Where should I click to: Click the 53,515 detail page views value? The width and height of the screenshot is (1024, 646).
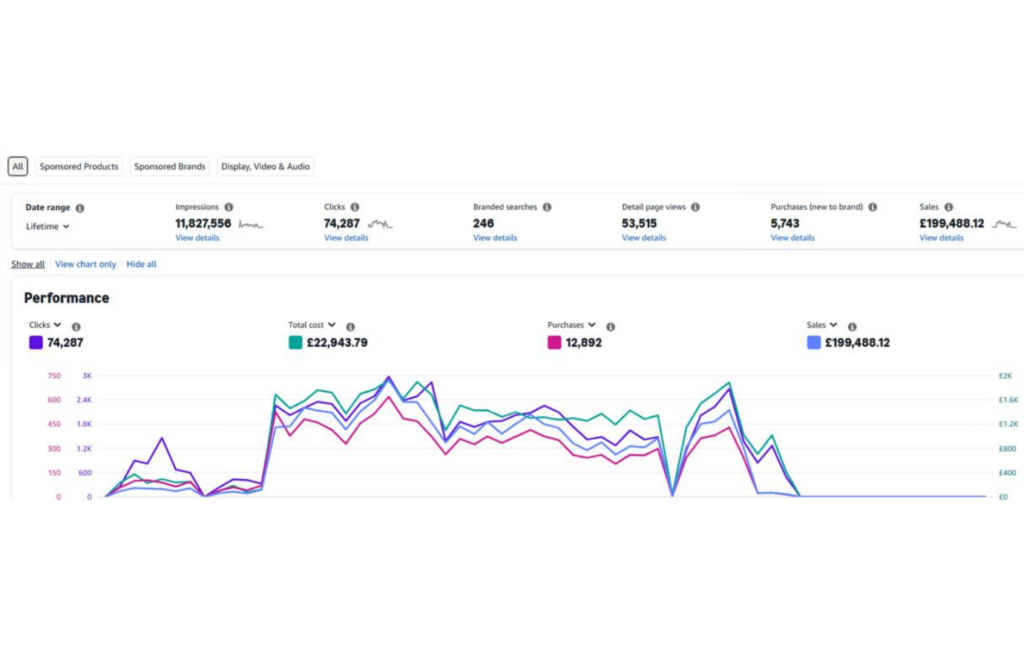pos(639,223)
